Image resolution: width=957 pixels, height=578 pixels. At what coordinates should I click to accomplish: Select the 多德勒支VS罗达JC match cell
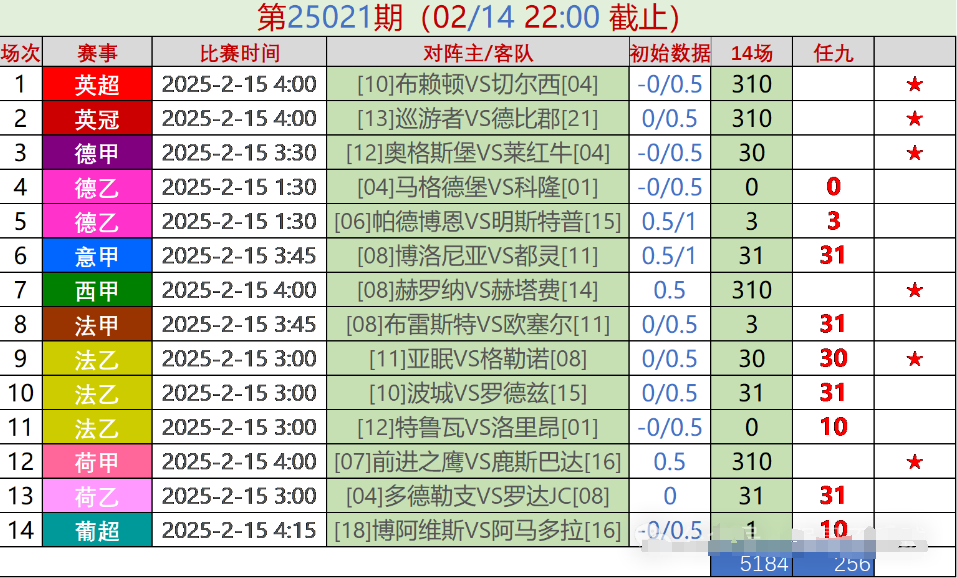pos(478,496)
